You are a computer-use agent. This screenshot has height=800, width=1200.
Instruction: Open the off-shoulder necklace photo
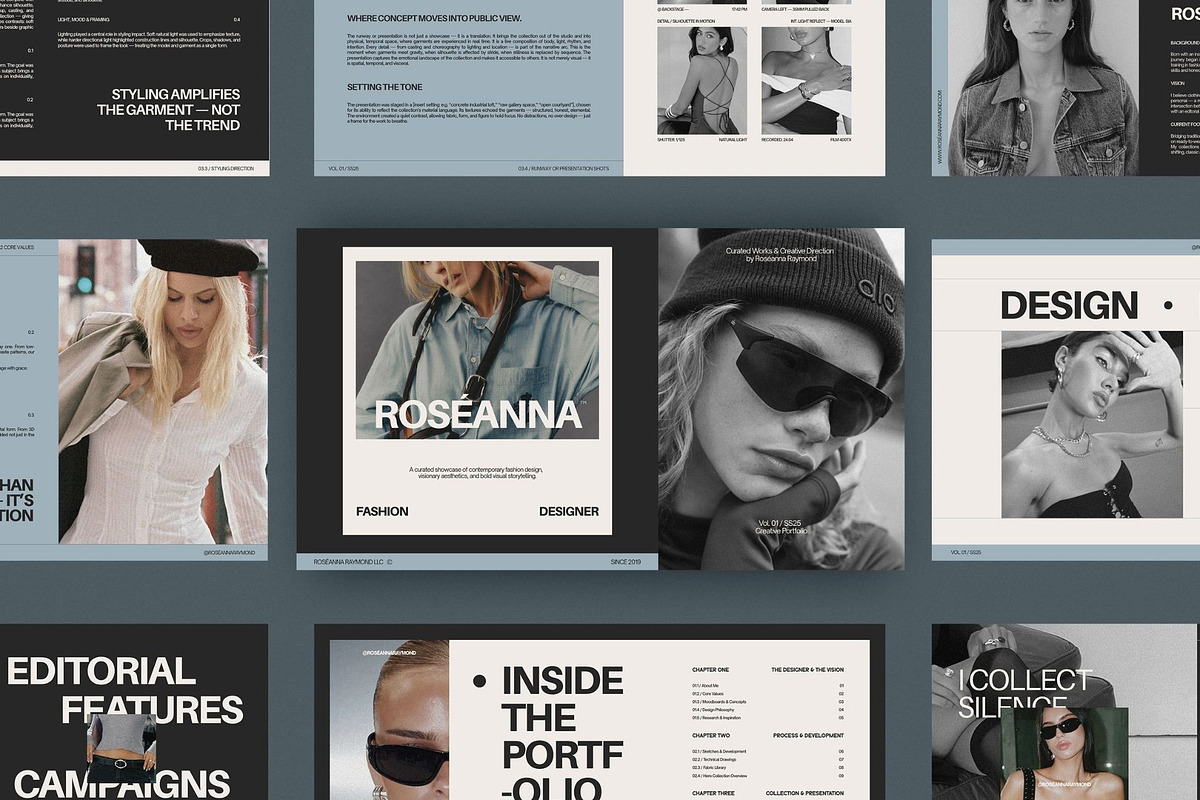pos(806,81)
